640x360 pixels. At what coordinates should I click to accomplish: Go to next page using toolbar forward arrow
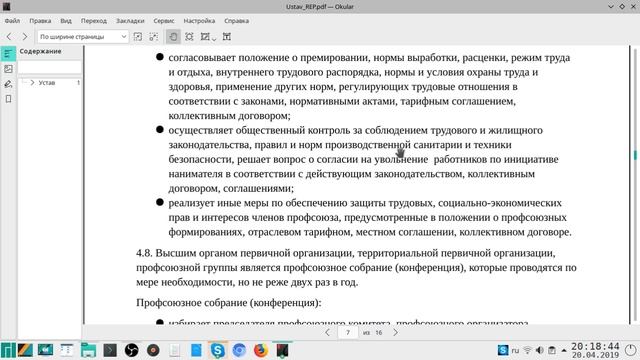point(25,37)
